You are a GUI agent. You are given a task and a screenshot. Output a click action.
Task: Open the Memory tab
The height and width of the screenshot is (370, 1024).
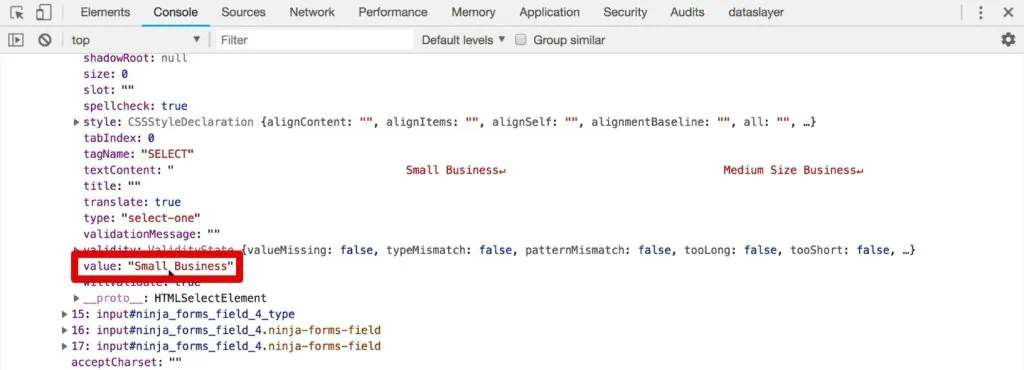pos(473,12)
